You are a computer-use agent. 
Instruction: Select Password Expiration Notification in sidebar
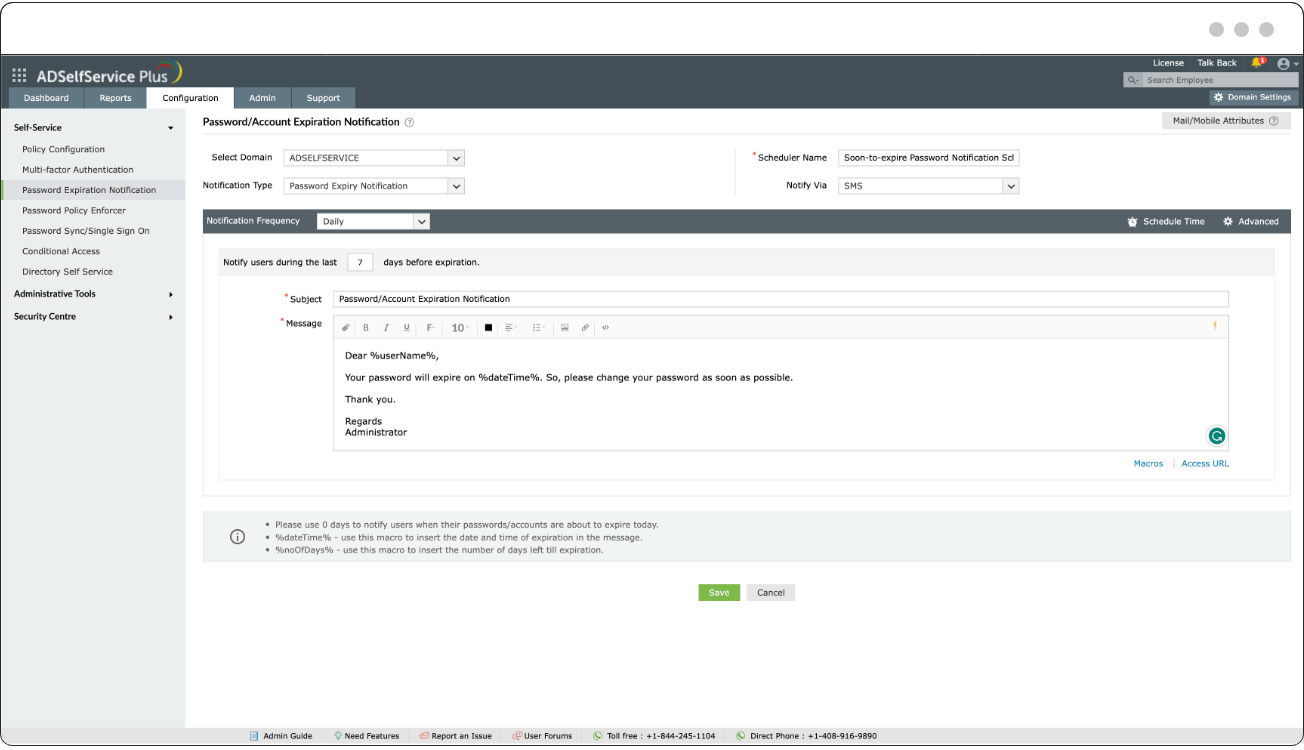point(93,190)
